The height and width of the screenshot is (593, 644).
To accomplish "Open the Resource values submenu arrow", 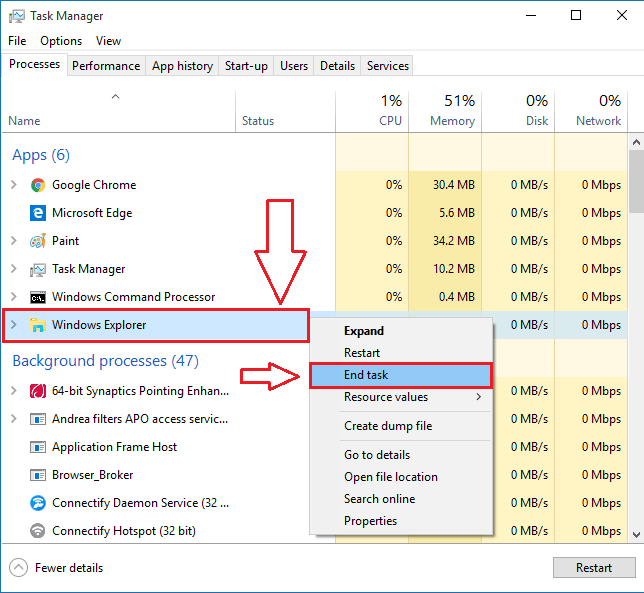I will [478, 397].
